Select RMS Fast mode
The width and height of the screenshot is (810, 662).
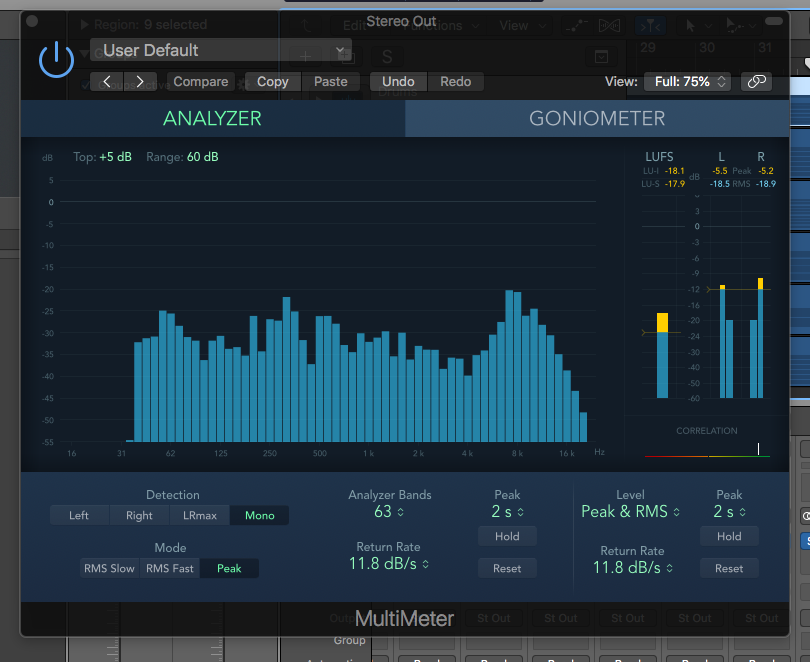169,569
